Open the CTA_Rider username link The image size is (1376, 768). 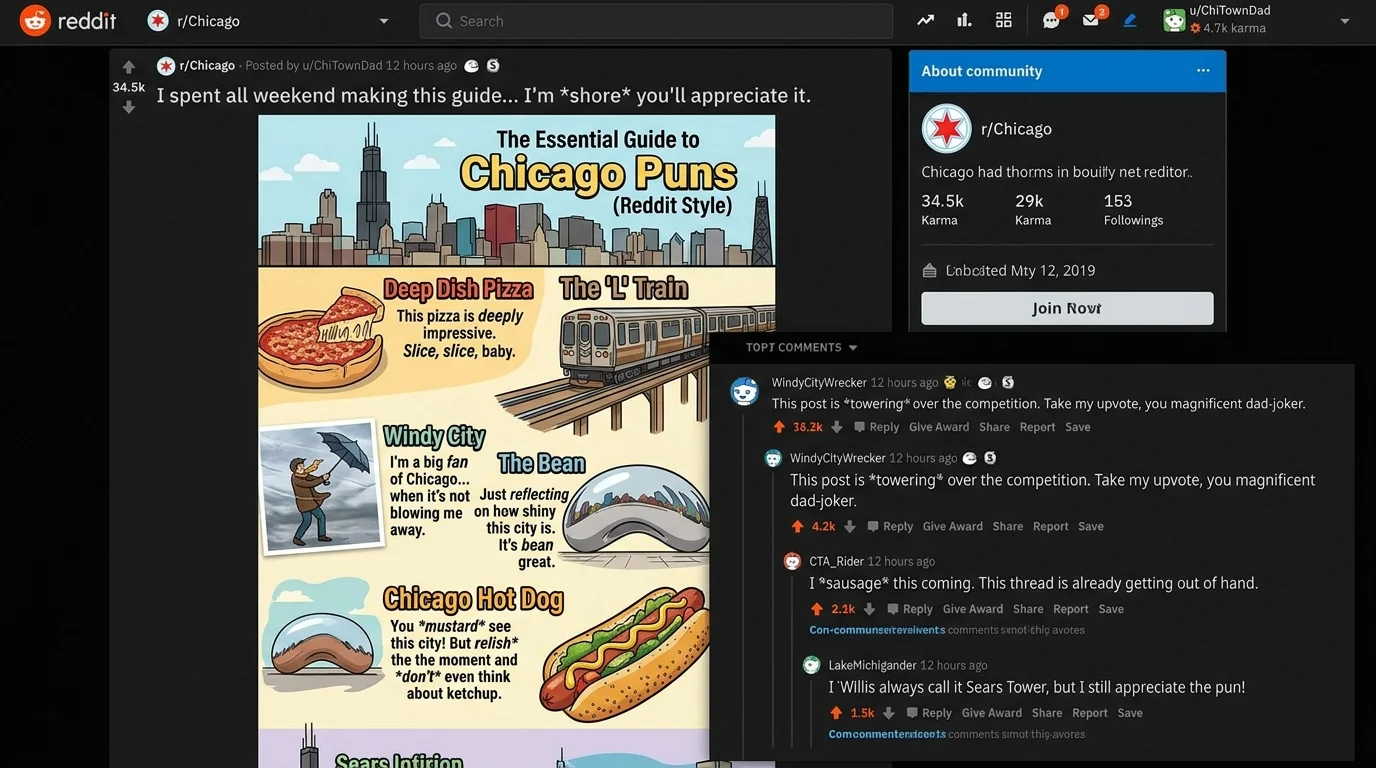coord(836,561)
